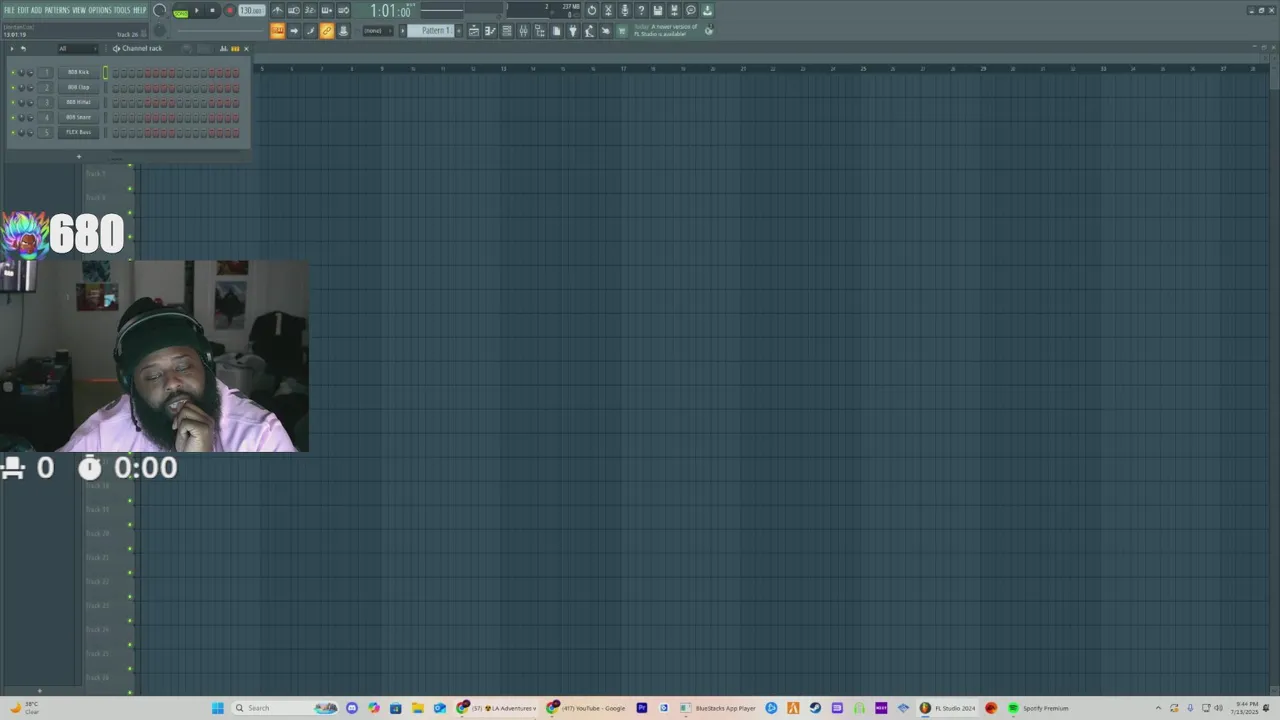Screen dimensions: 1280x720
Task: Close the Channel rack panel
Action: click(x=246, y=49)
